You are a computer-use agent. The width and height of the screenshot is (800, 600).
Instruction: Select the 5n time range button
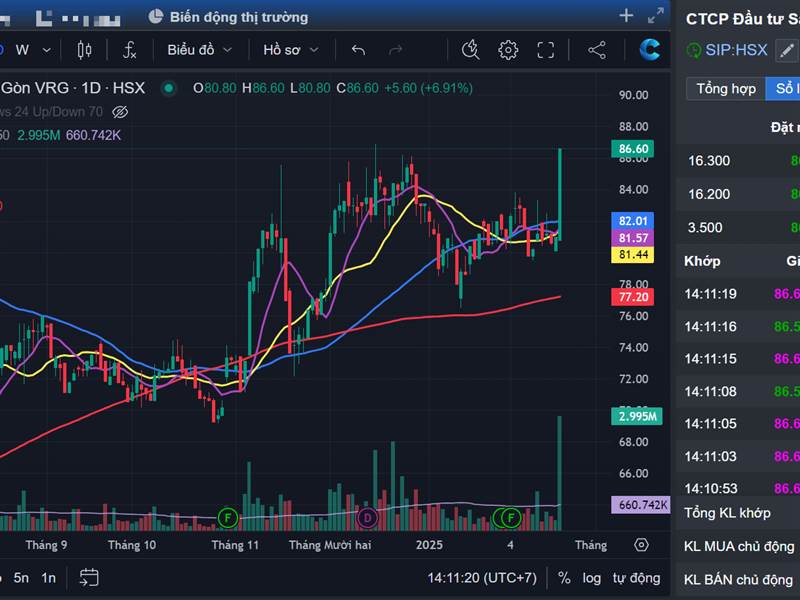(21, 577)
